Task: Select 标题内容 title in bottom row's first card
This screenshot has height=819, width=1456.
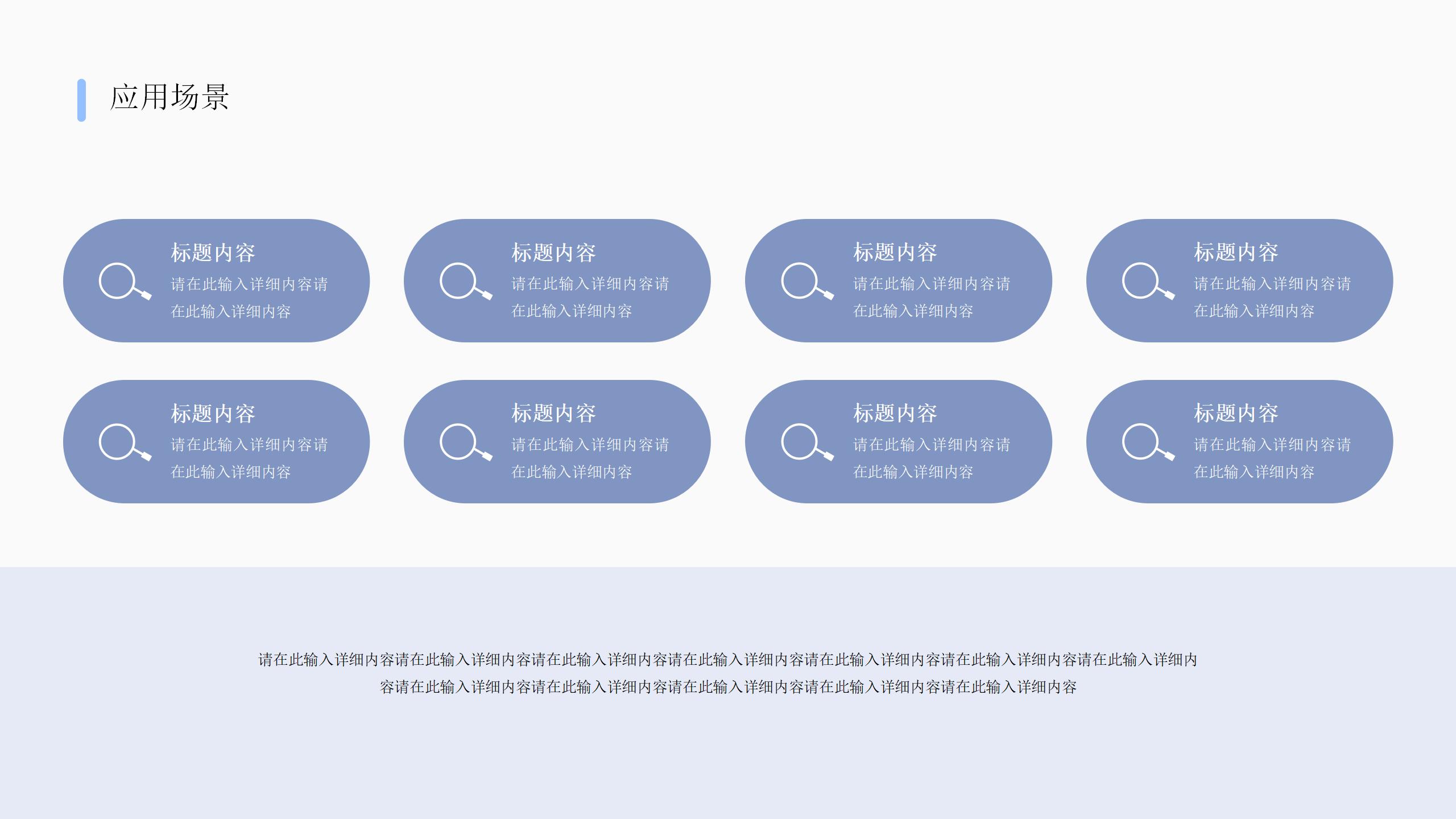Action: 213,413
